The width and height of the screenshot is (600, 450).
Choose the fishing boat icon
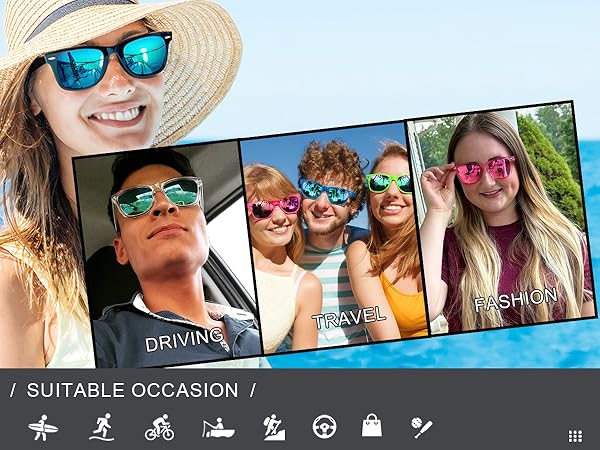pyautogui.click(x=217, y=428)
